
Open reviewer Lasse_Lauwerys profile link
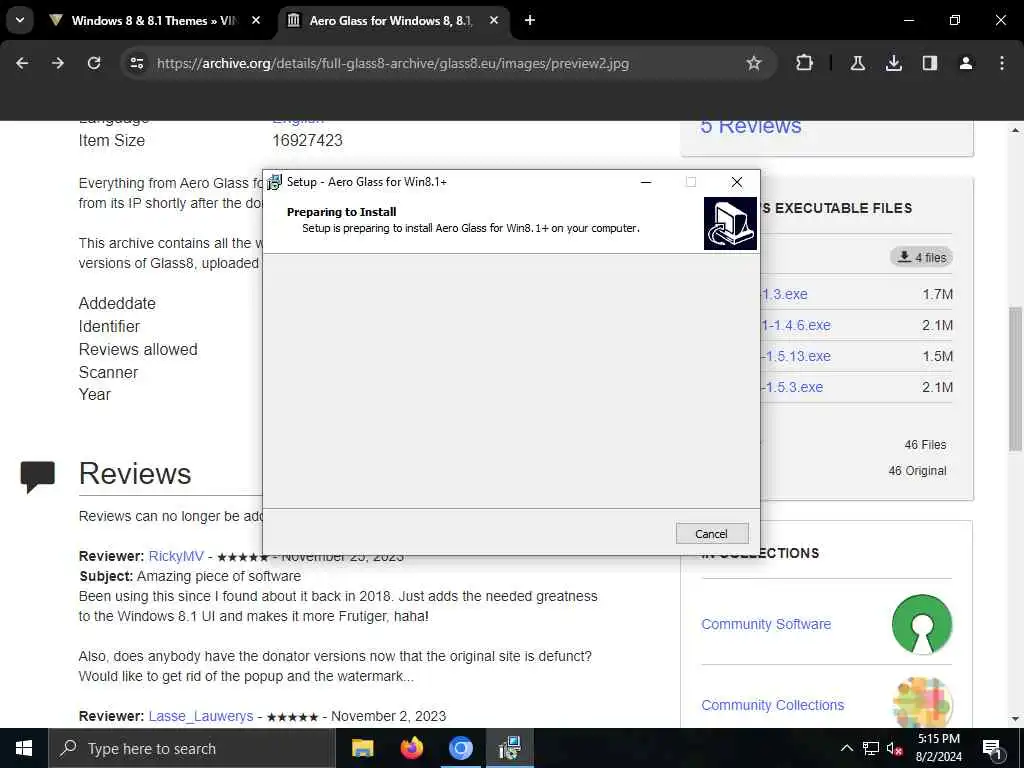pos(200,716)
